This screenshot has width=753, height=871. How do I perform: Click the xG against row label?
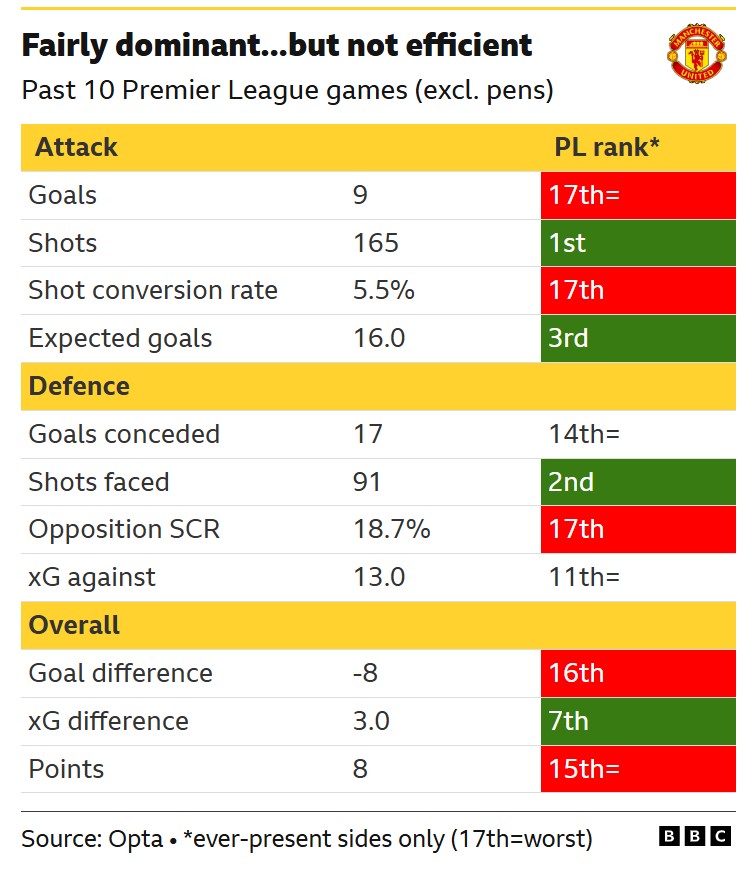92,577
